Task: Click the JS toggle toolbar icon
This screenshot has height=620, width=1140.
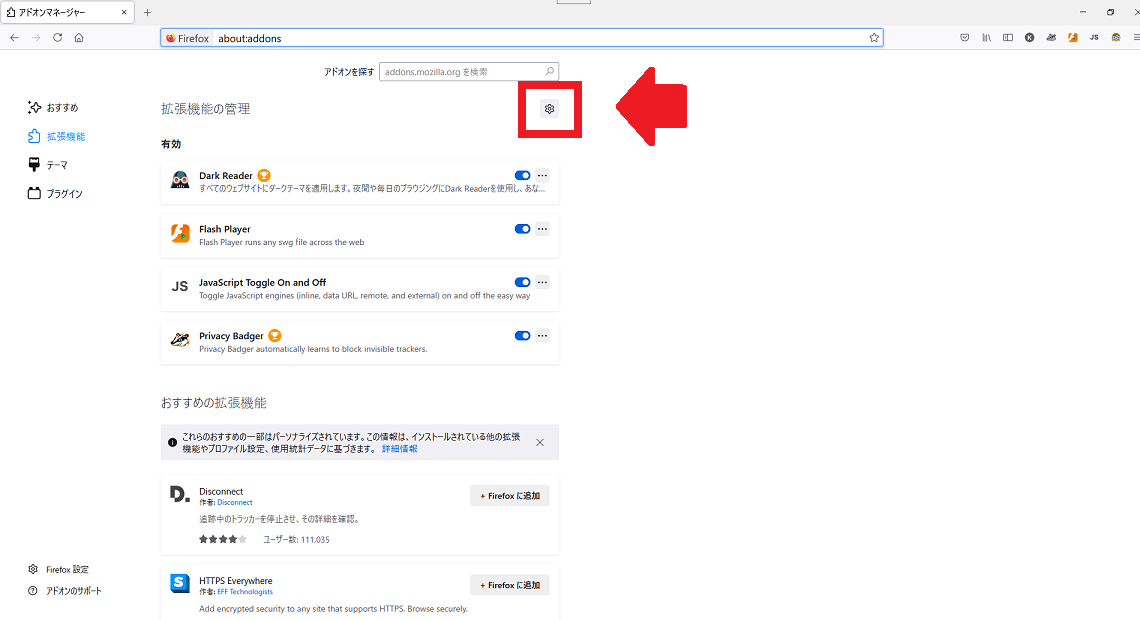Action: [1094, 37]
